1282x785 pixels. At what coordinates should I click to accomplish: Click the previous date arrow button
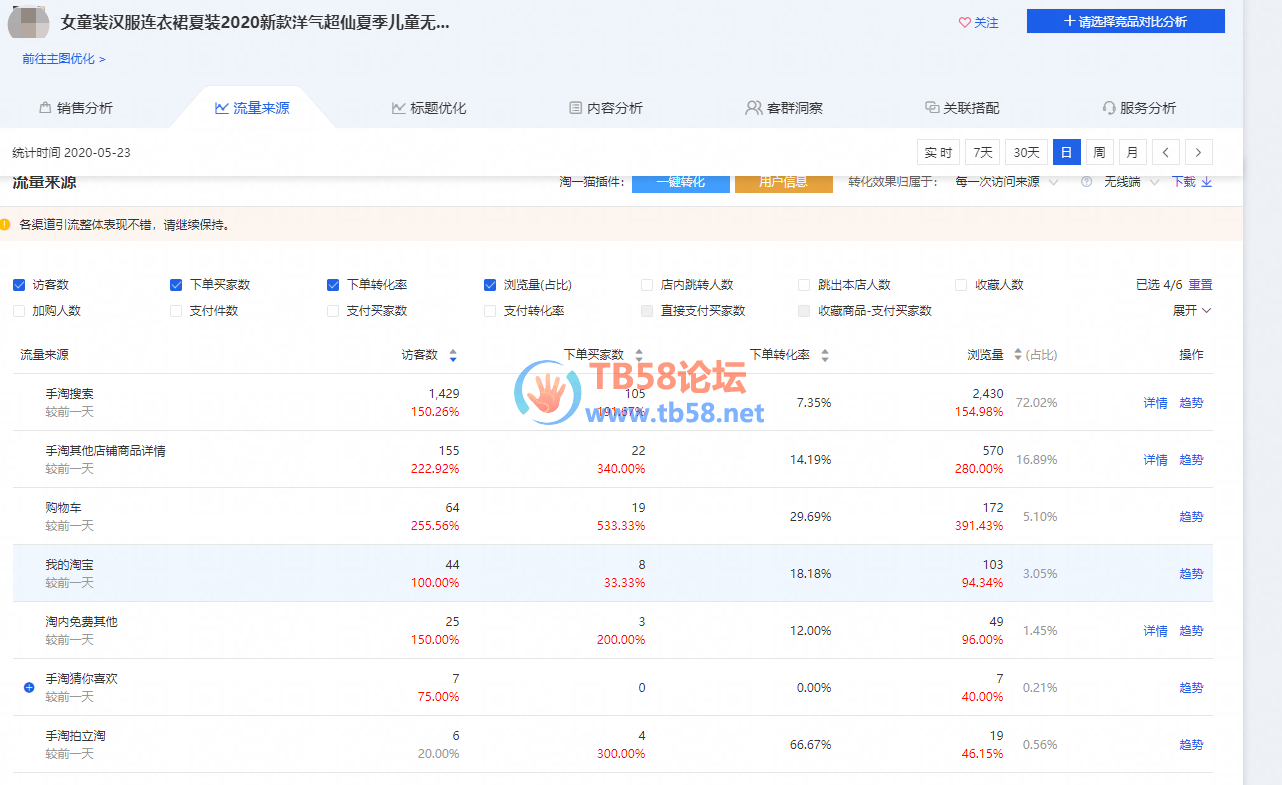pos(1166,152)
